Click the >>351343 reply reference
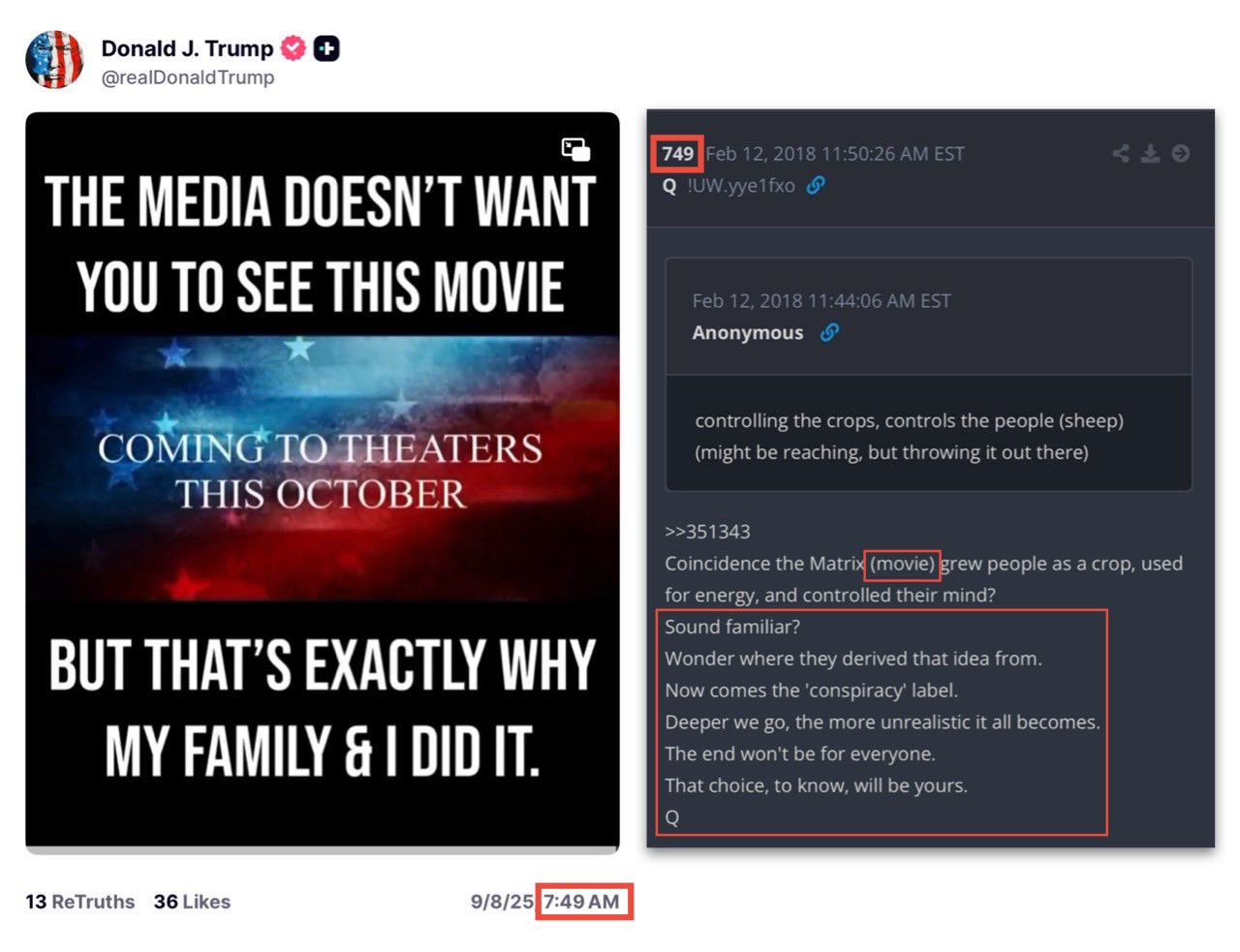 pos(707,532)
